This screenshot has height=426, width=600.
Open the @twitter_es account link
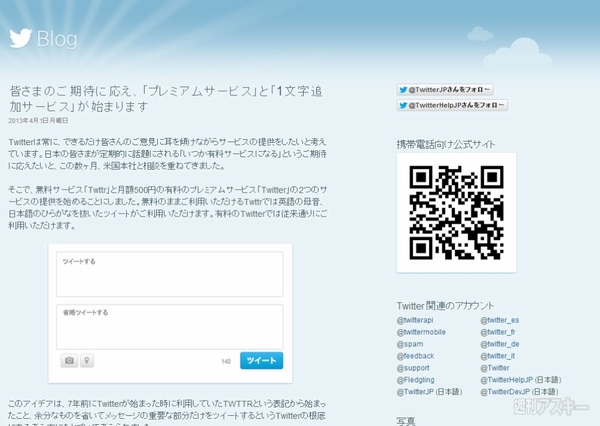[x=500, y=320]
